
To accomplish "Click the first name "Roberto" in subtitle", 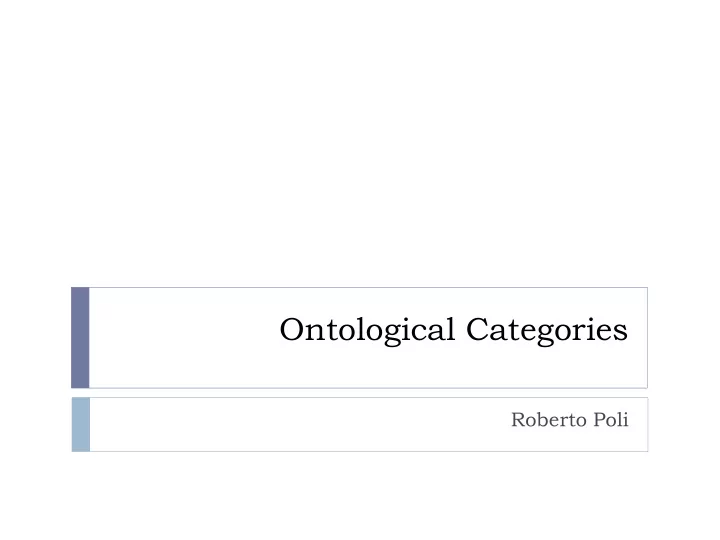I will [549, 420].
